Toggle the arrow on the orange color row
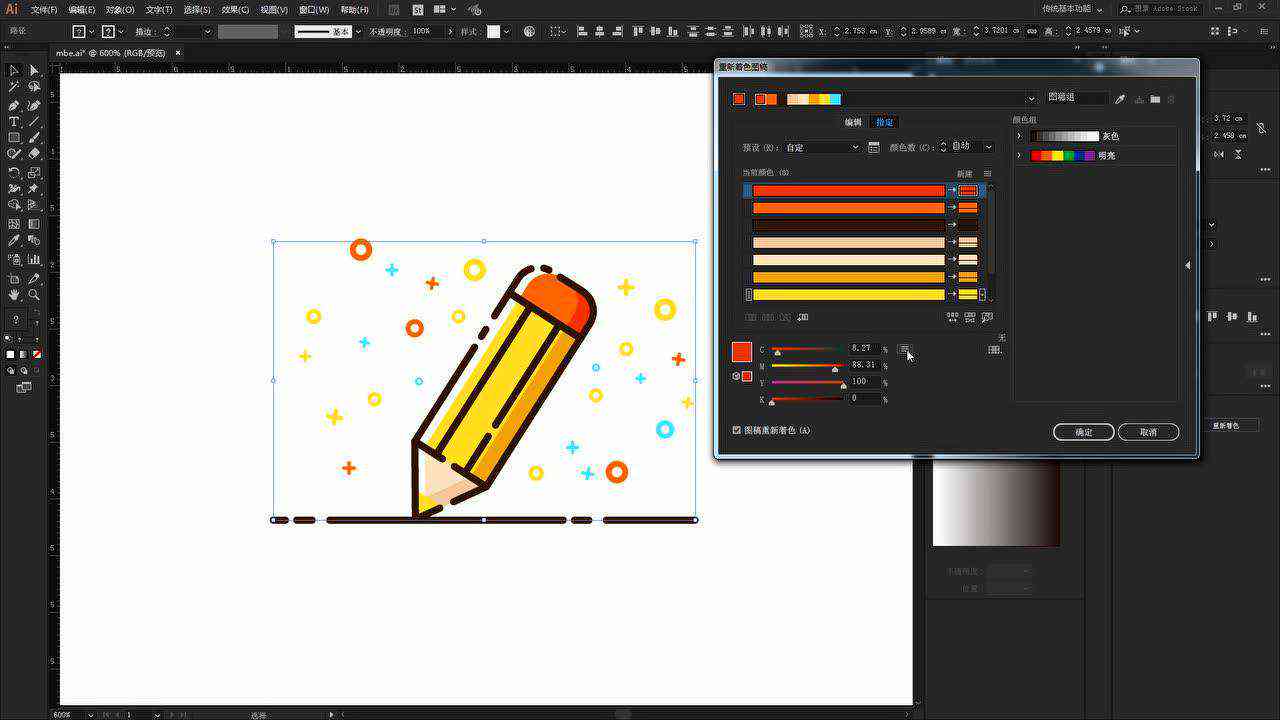This screenshot has width=1280, height=720. click(x=952, y=207)
